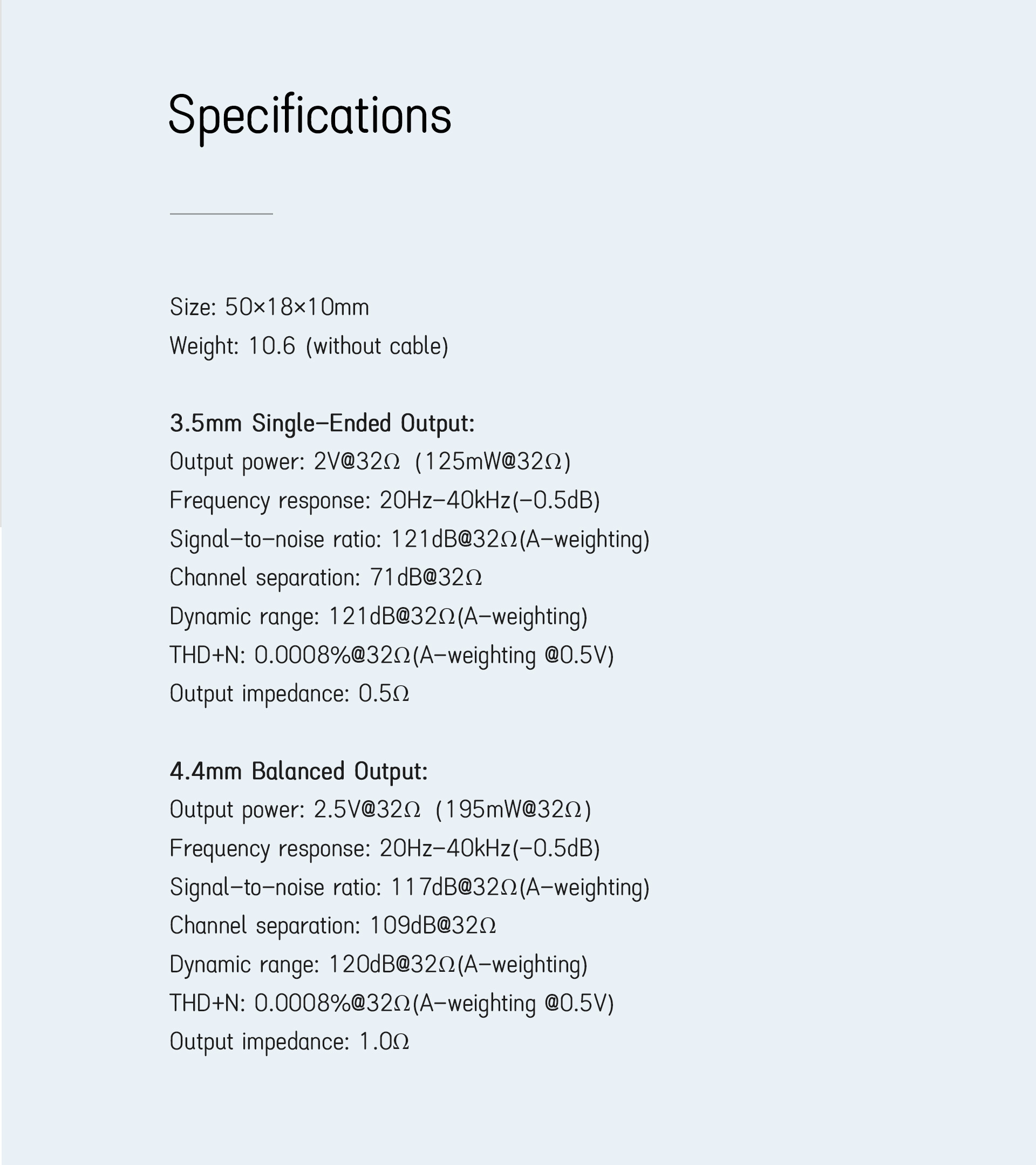Image resolution: width=1036 pixels, height=1165 pixels.
Task: Click first Frequency response 20Hz-40kHz line
Action: point(385,500)
